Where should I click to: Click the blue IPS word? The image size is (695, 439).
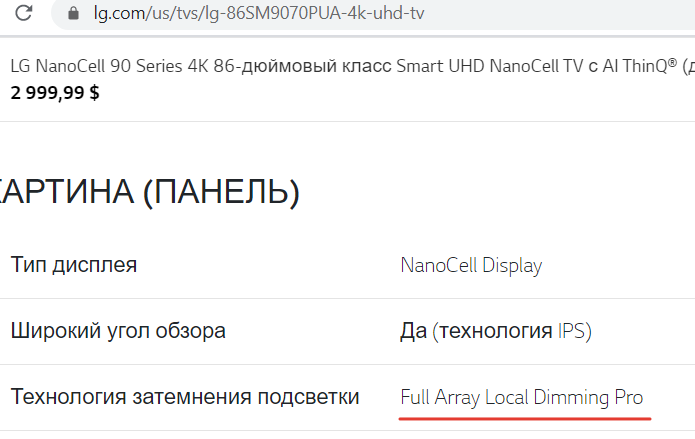[x=573, y=330]
